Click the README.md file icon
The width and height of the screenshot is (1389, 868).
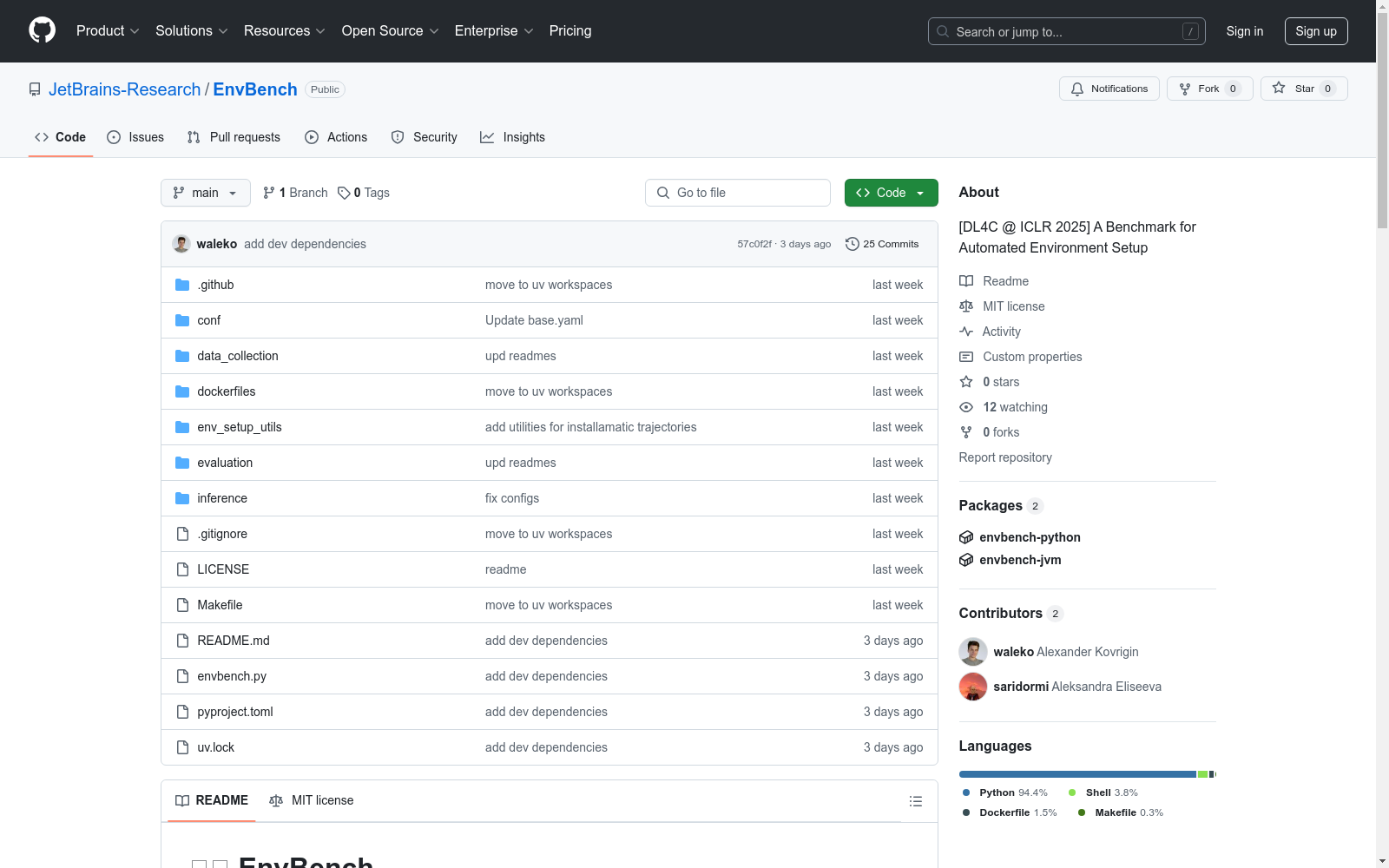pos(182,641)
